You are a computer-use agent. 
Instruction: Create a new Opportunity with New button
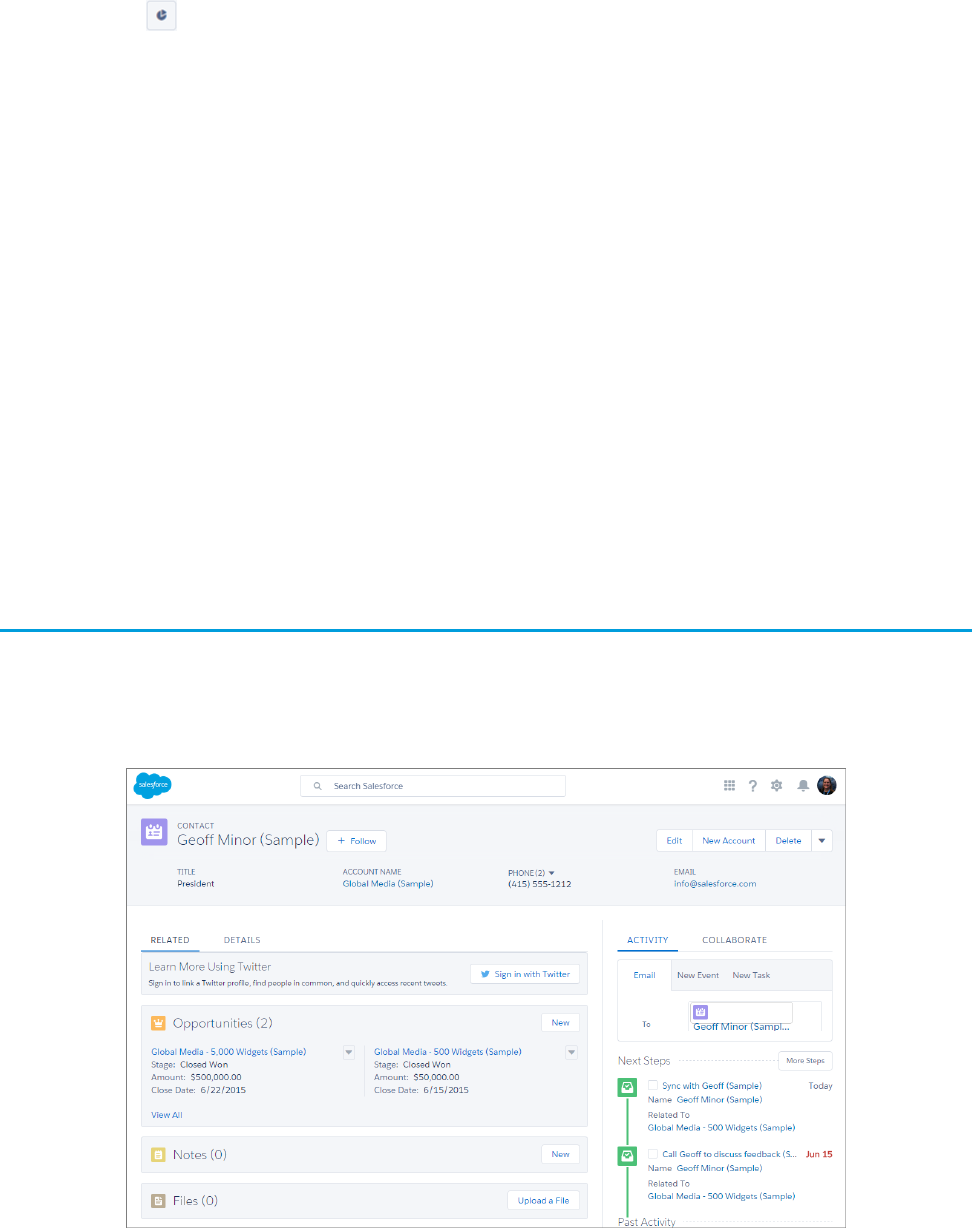560,1023
